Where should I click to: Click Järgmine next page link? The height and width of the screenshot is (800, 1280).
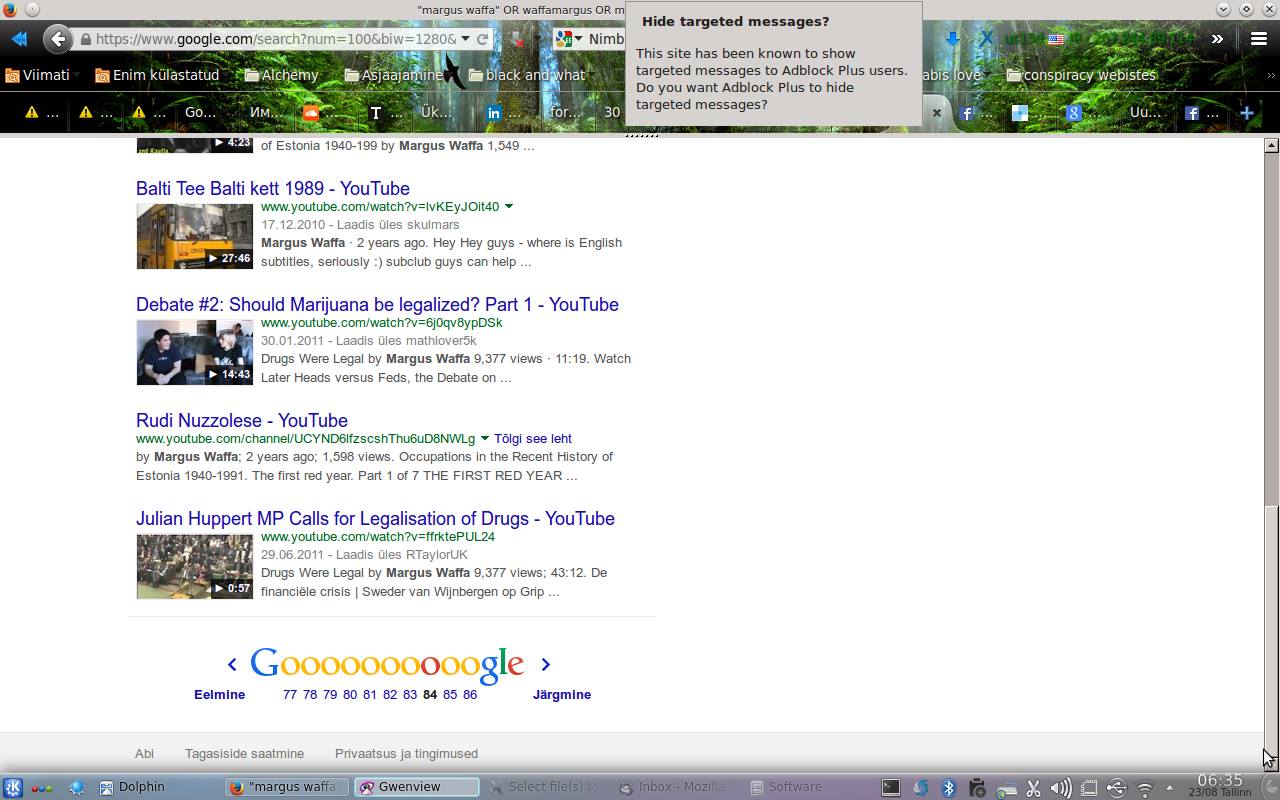(562, 695)
